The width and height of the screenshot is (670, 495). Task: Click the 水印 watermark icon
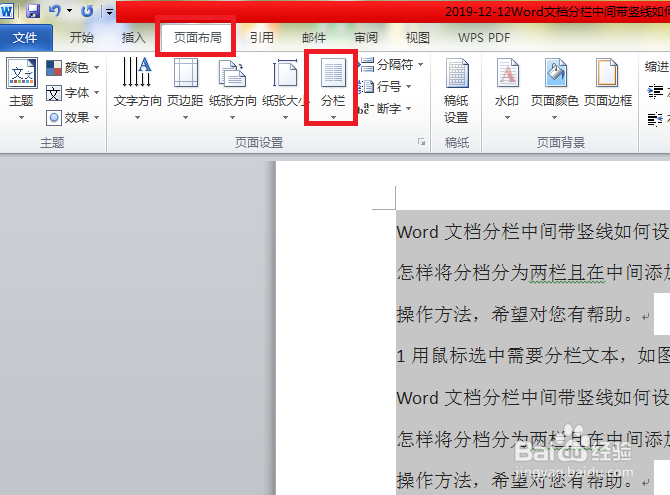pos(507,73)
